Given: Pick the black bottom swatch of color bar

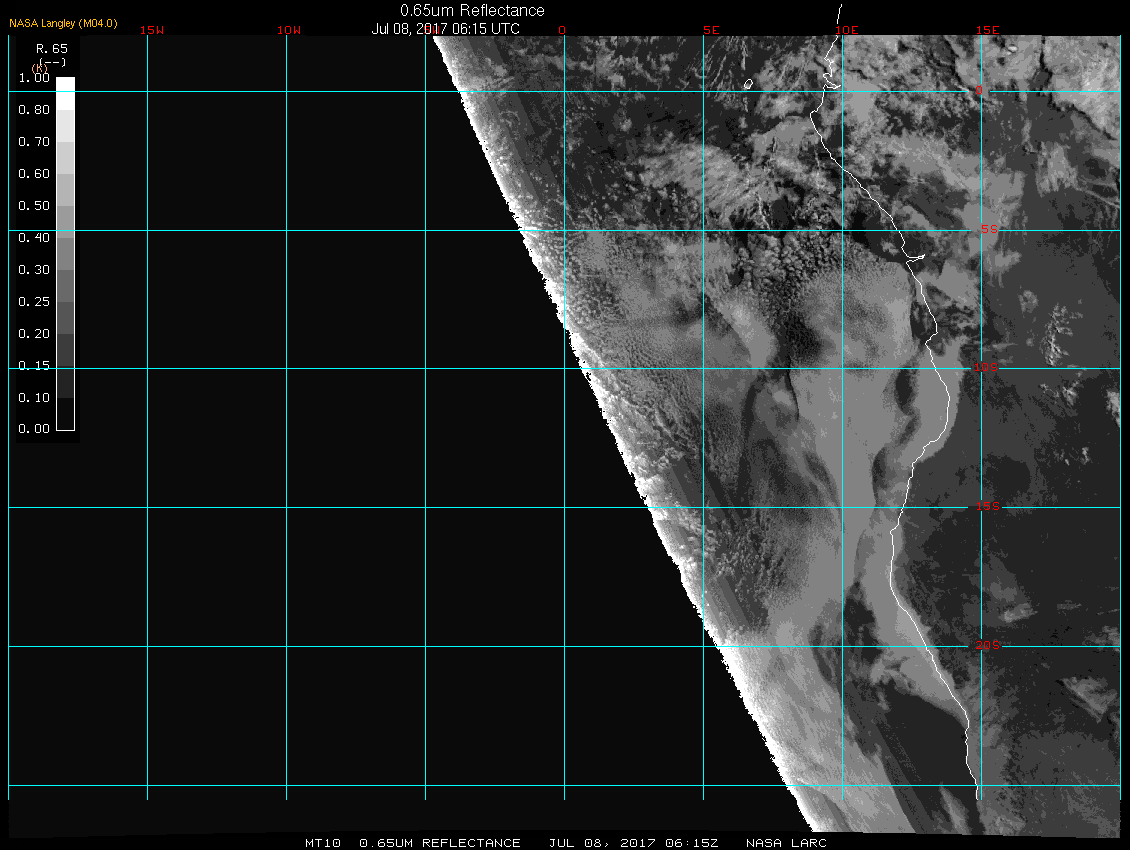Looking at the screenshot, I should [x=66, y=415].
